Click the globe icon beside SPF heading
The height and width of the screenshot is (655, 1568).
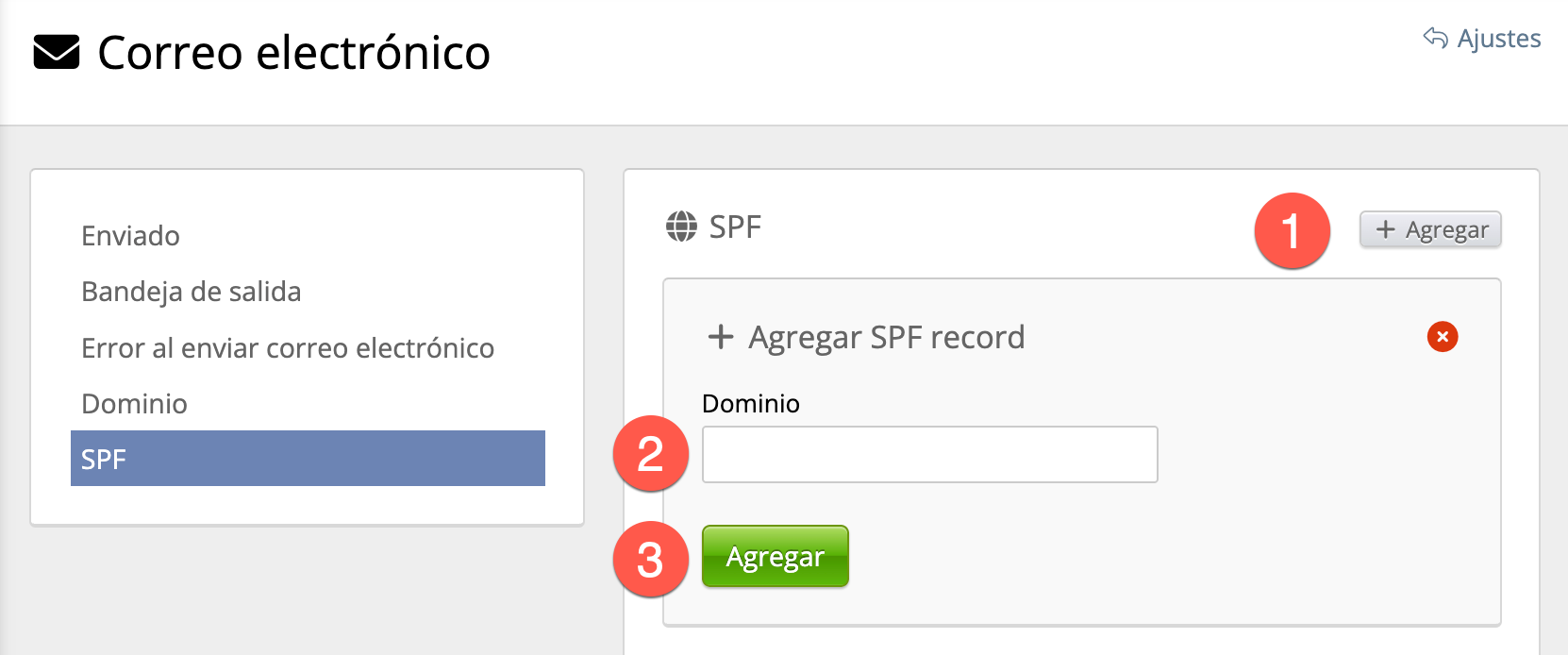[681, 227]
